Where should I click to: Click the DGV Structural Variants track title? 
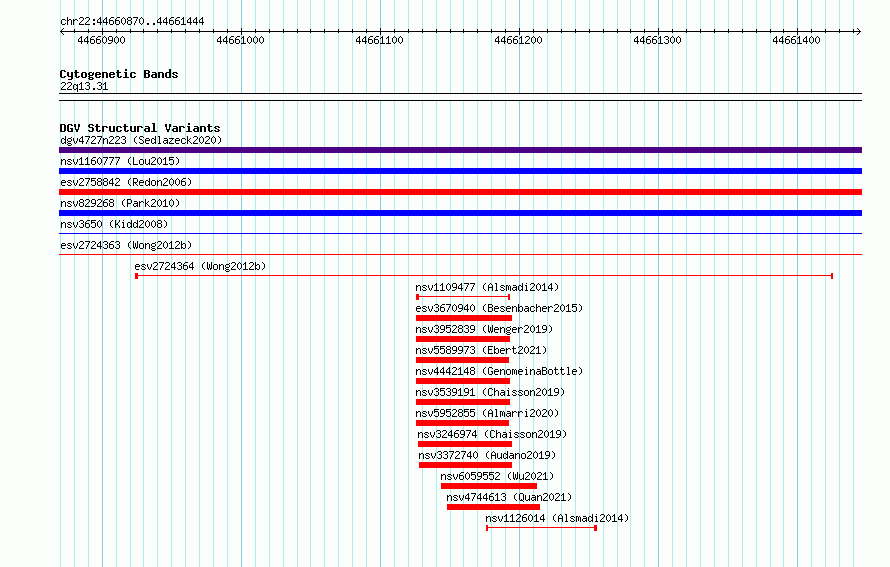tap(140, 128)
